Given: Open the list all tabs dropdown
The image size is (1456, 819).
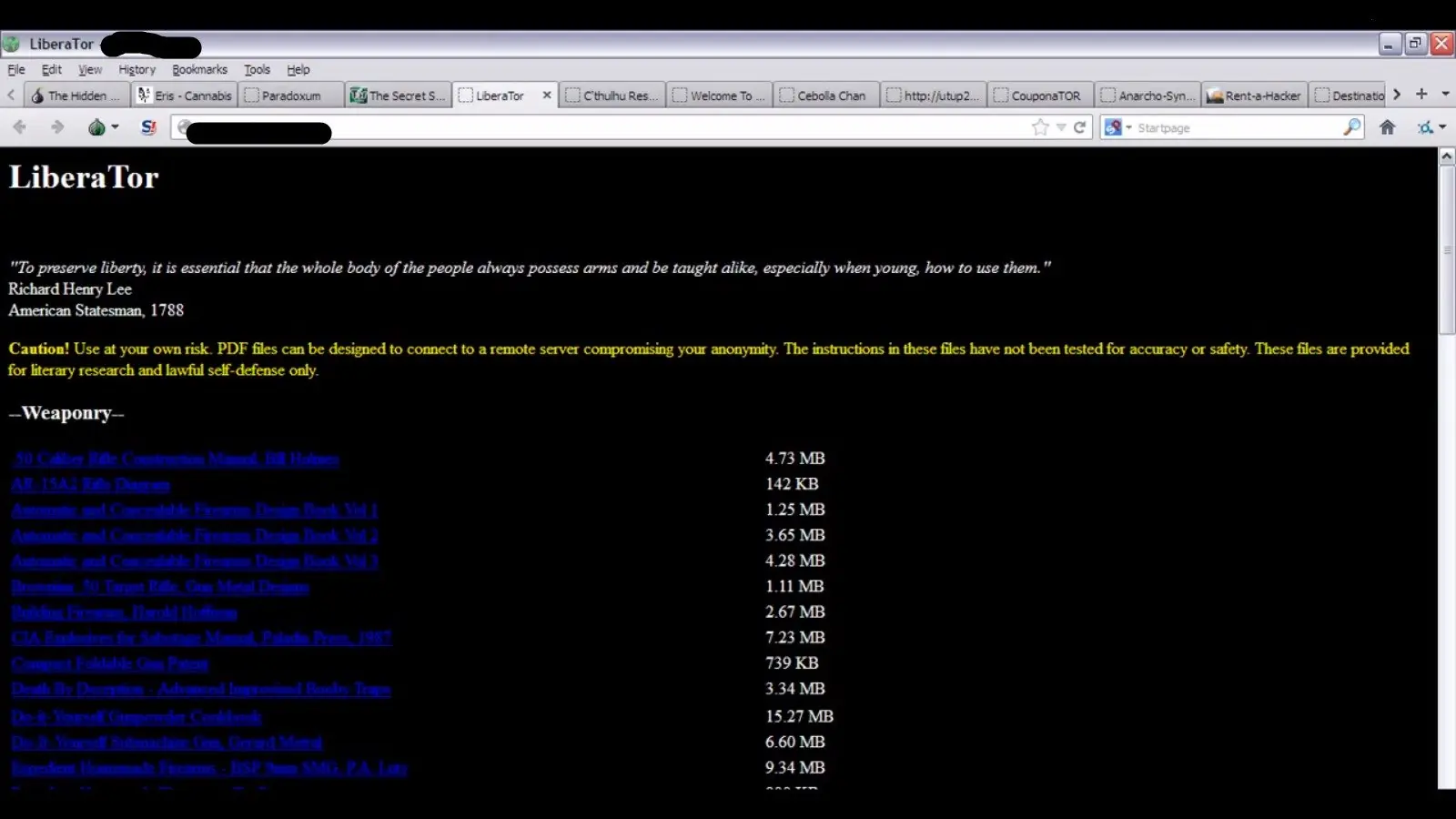Looking at the screenshot, I should [x=1445, y=94].
